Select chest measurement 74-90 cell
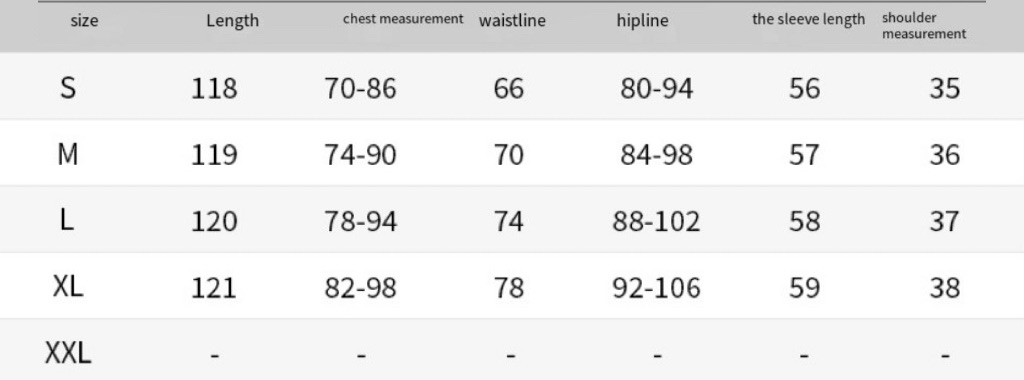Image resolution: width=1024 pixels, height=380 pixels. click(360, 155)
